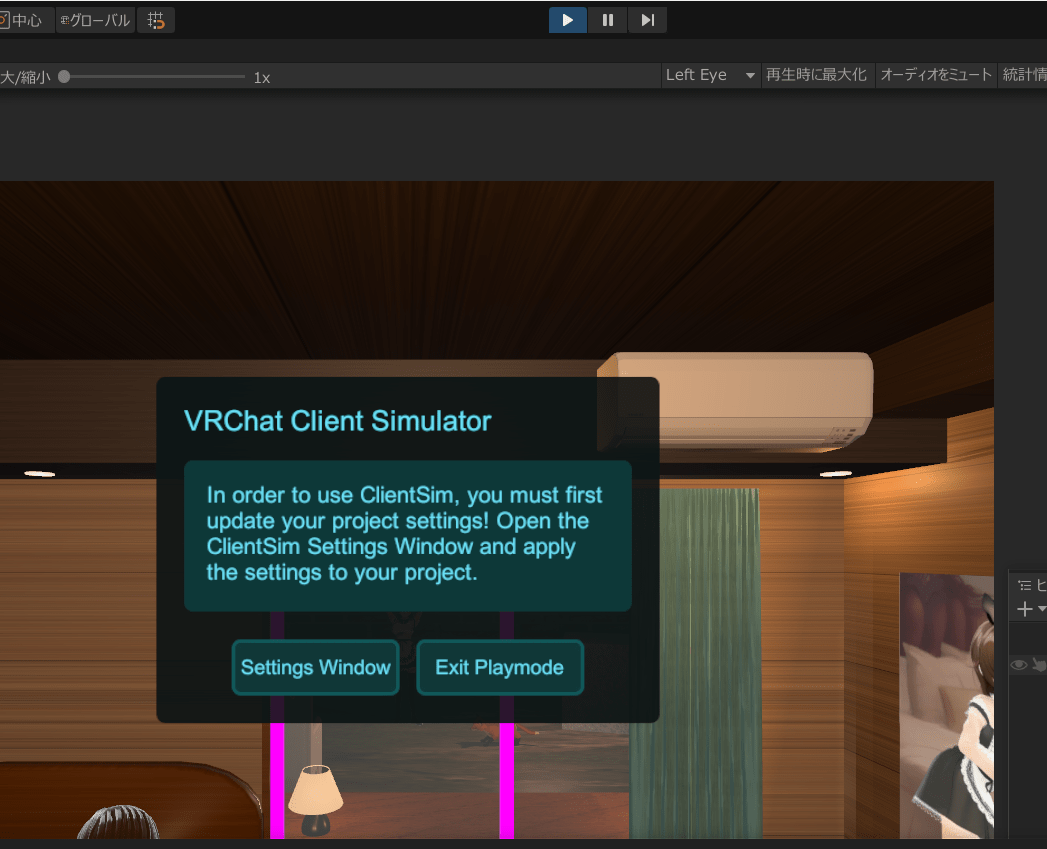Toggle the グローバル handle rotation button
Viewport: 1047px width, 849px height.
coord(95,20)
